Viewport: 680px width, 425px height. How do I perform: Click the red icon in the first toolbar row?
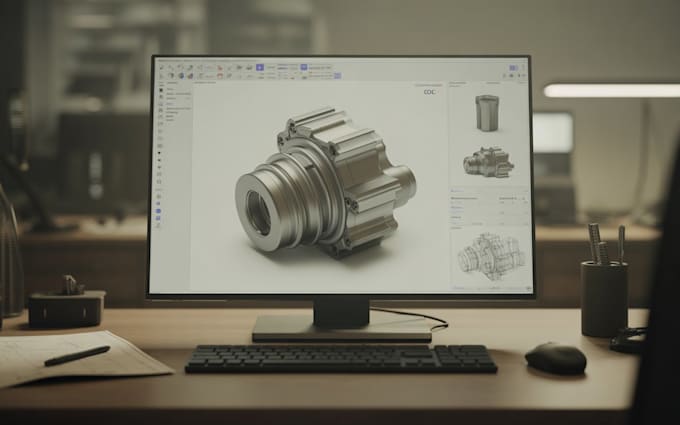tap(220, 68)
